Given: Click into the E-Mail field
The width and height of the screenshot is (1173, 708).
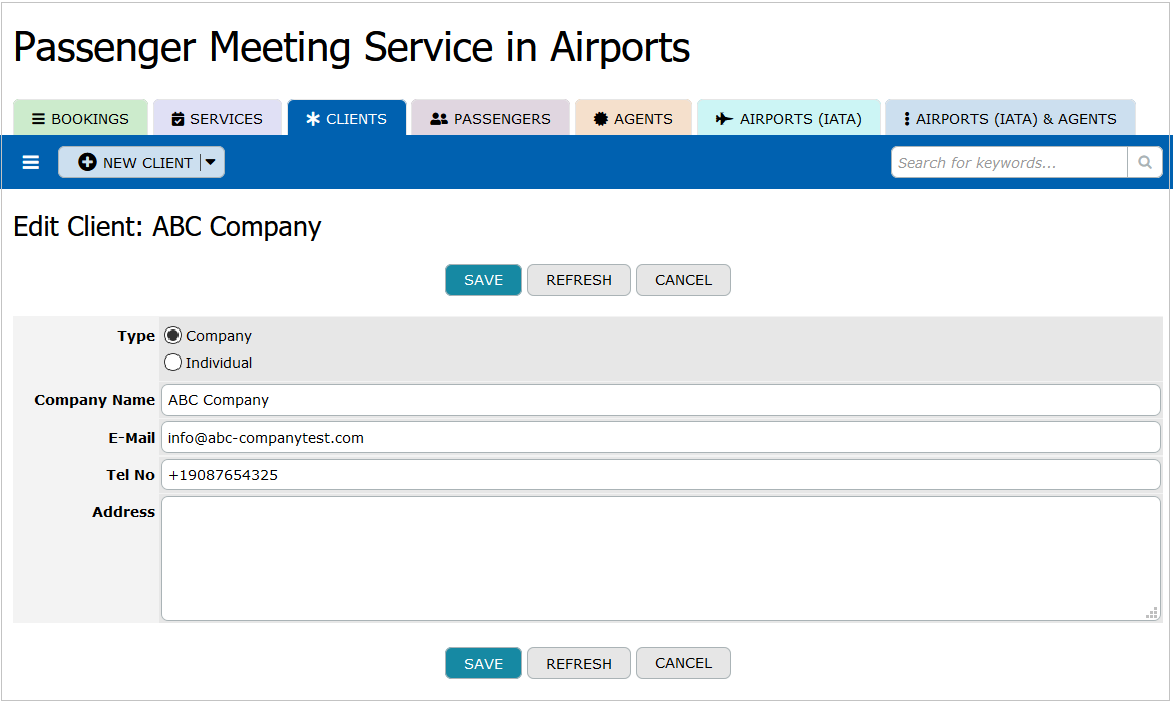Looking at the screenshot, I should pos(660,437).
